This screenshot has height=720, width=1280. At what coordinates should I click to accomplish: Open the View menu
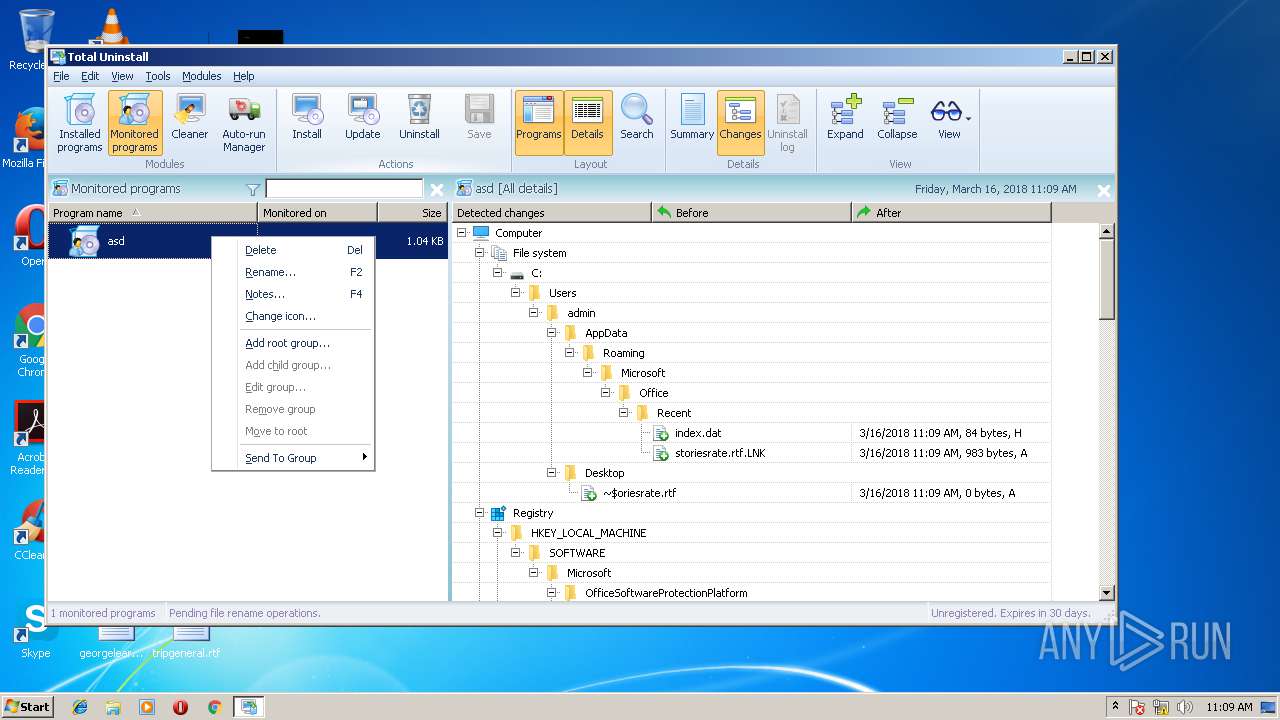click(122, 76)
